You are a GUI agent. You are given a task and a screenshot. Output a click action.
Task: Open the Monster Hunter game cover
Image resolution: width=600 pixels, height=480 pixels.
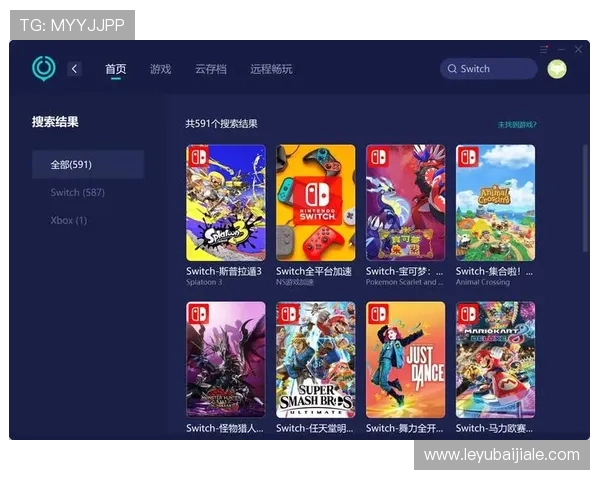pos(226,359)
